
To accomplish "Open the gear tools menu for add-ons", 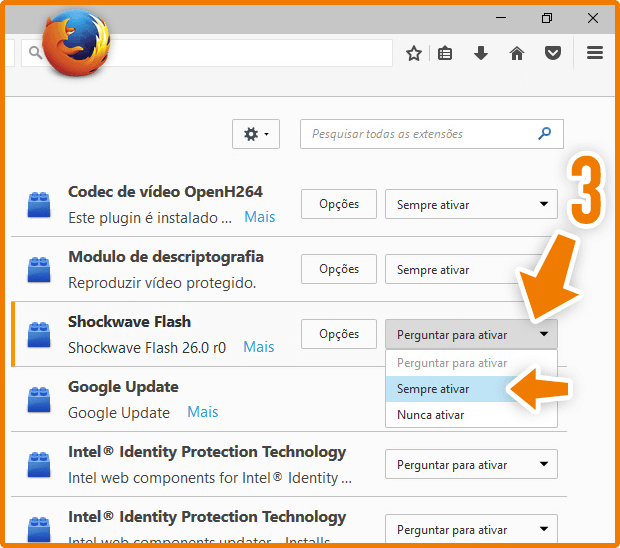I will click(x=256, y=134).
